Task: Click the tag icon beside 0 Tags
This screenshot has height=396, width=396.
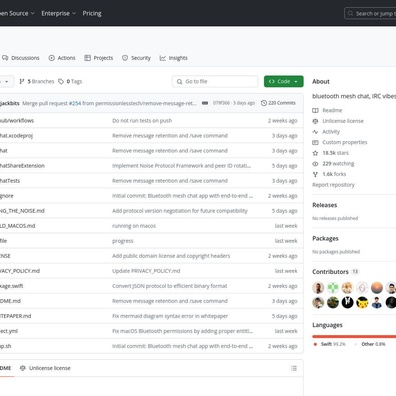Action: coord(61,81)
